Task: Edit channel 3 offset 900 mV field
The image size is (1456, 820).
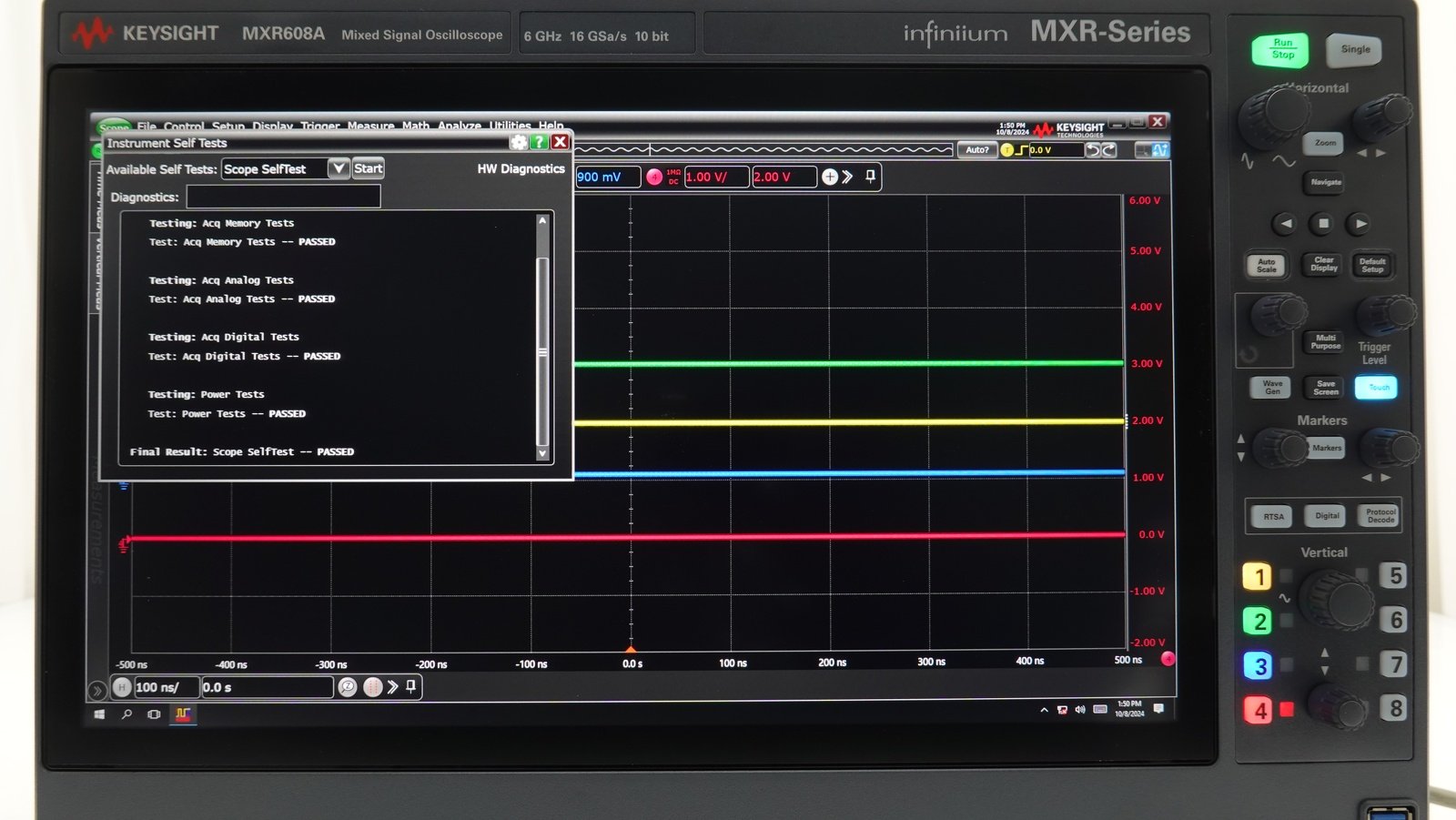Action: (607, 177)
